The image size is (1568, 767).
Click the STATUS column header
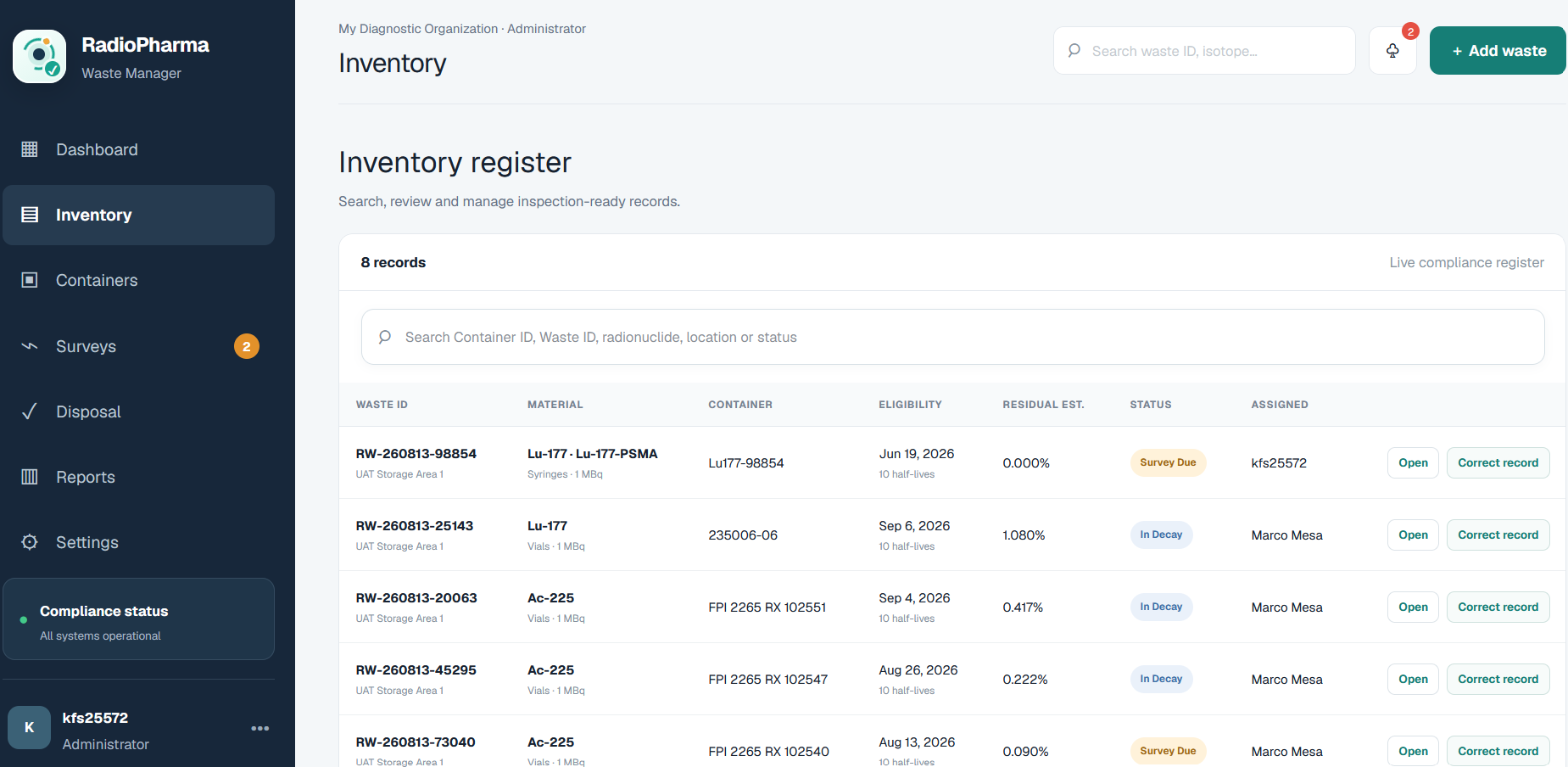tap(1151, 405)
